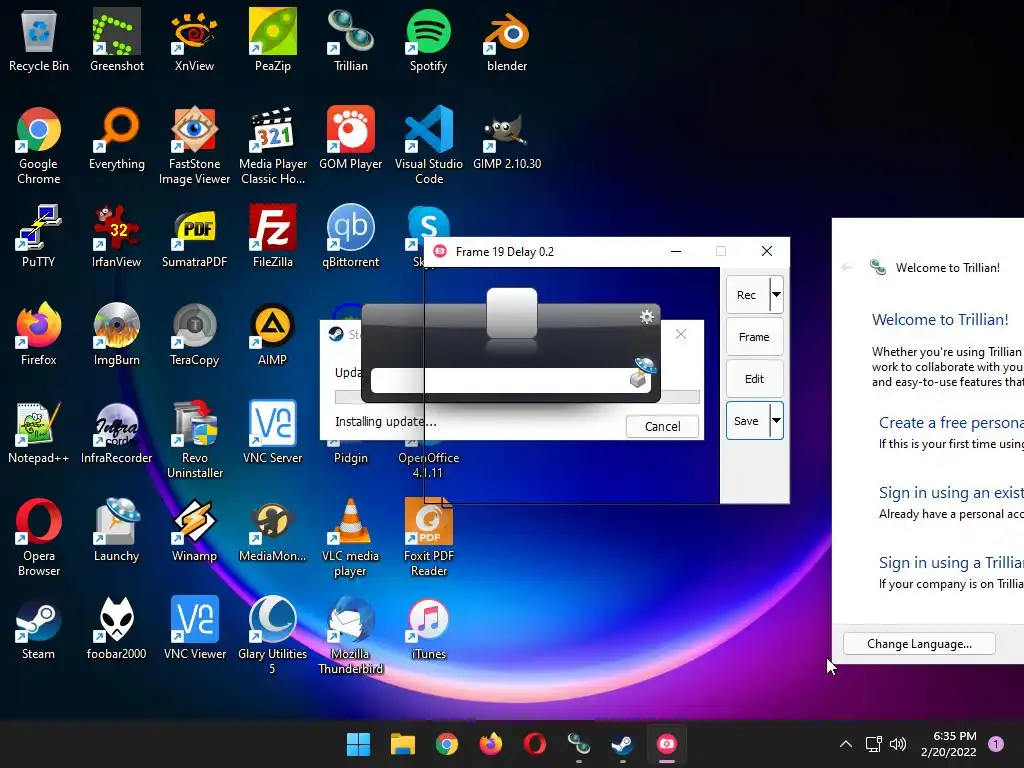
Task: Click the Edit button in recorder
Action: pos(754,379)
